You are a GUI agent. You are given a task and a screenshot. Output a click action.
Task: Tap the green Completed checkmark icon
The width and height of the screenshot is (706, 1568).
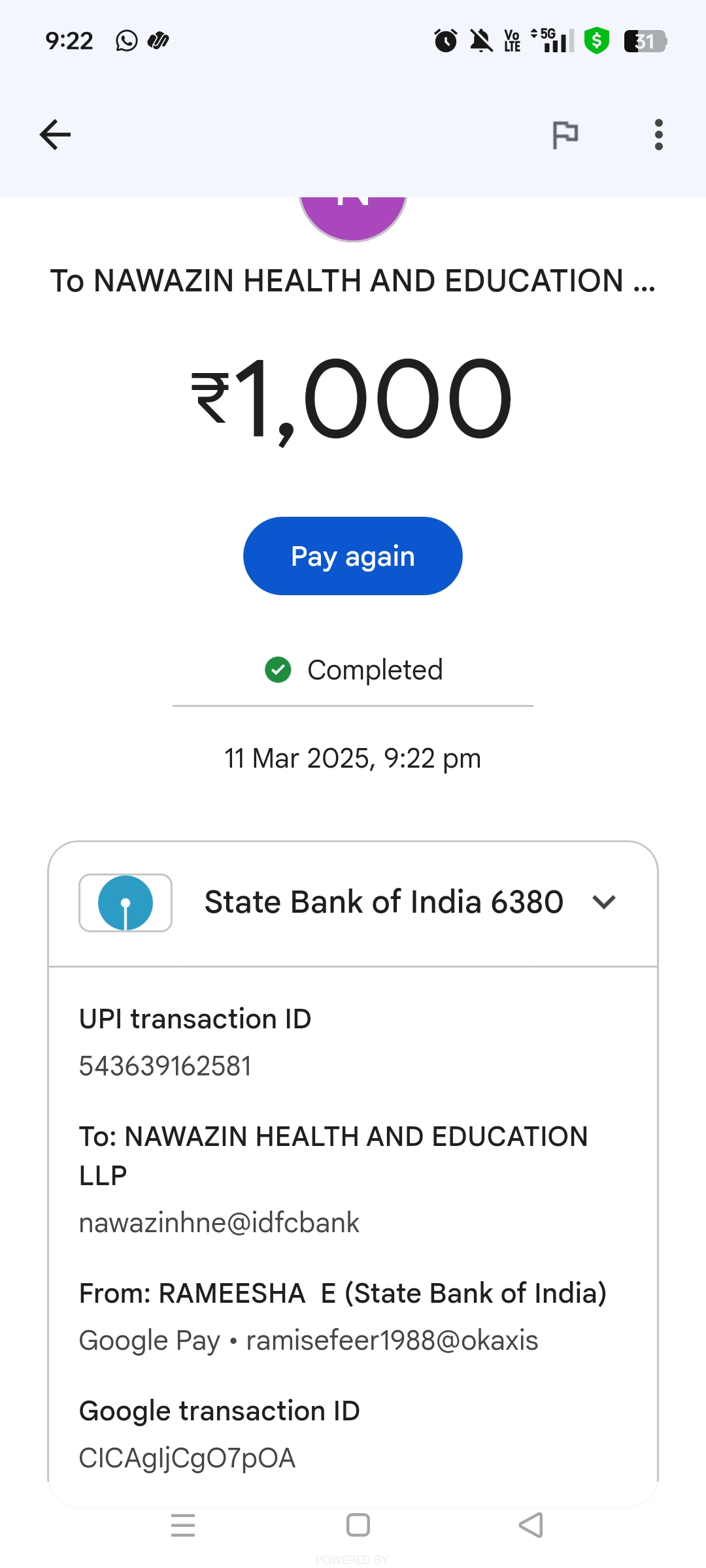[278, 670]
